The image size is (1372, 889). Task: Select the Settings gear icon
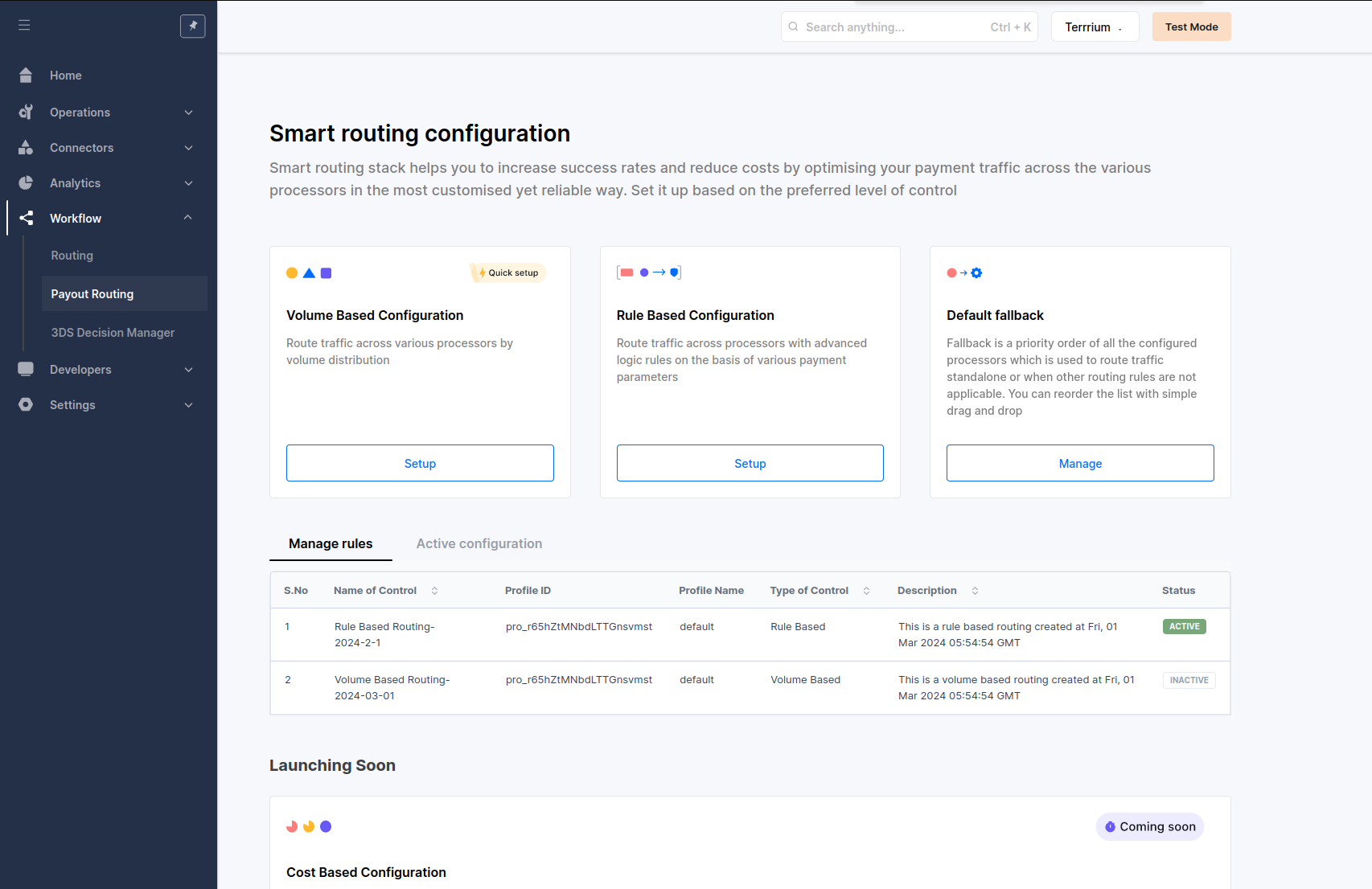(x=25, y=404)
